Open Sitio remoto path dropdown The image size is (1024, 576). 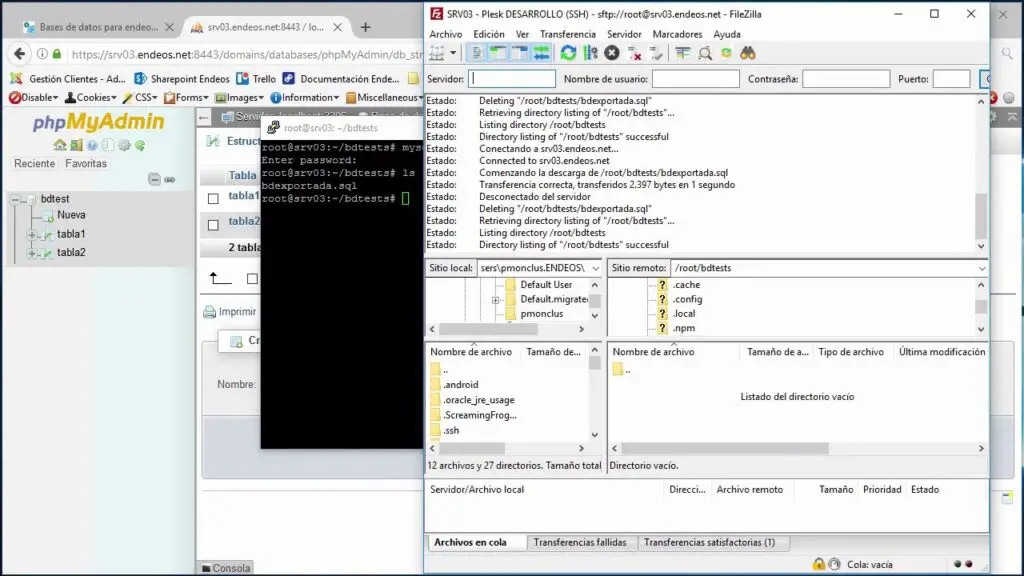pyautogui.click(x=982, y=268)
